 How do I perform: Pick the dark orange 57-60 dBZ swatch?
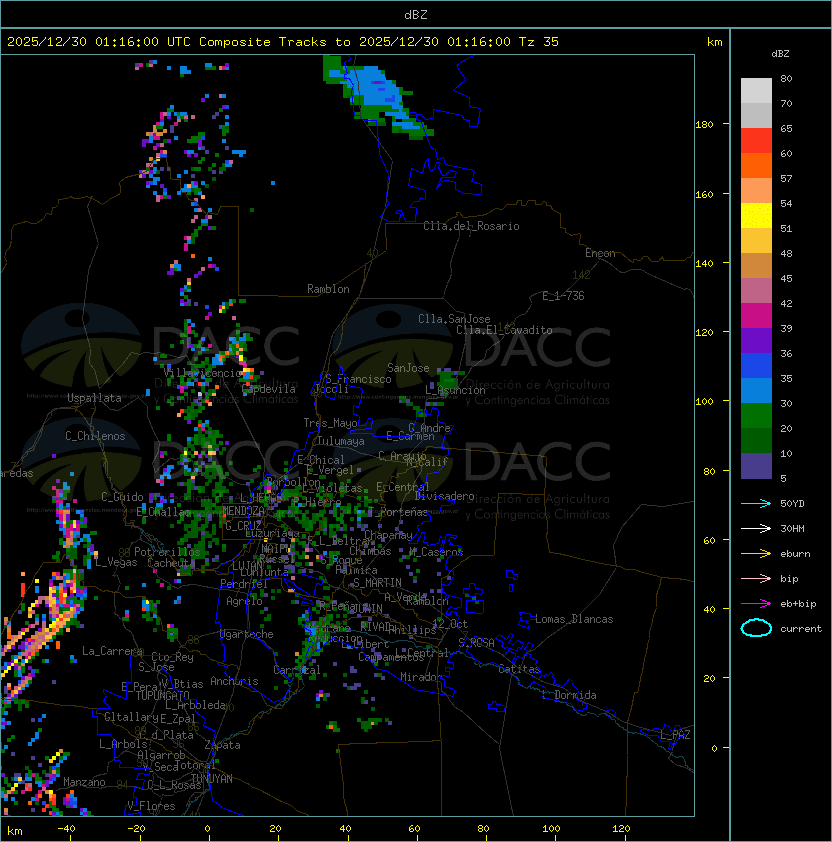(x=756, y=165)
